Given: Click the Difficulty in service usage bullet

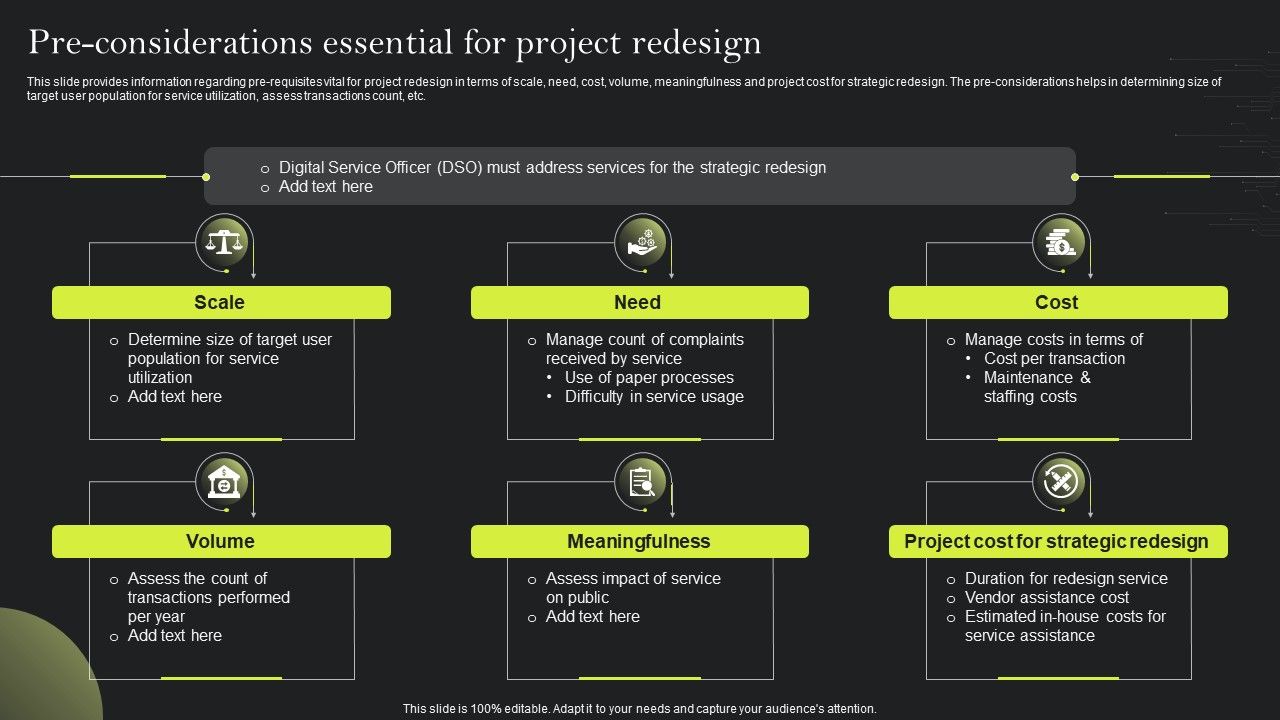Looking at the screenshot, I should coord(654,397).
